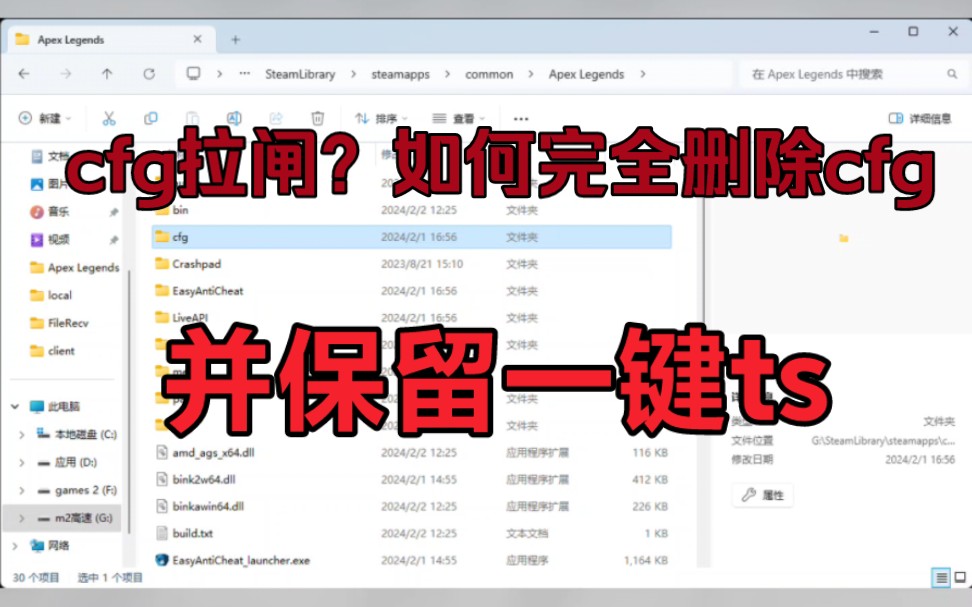Click the Share icon in the toolbar
972x607 pixels.
pyautogui.click(x=277, y=118)
